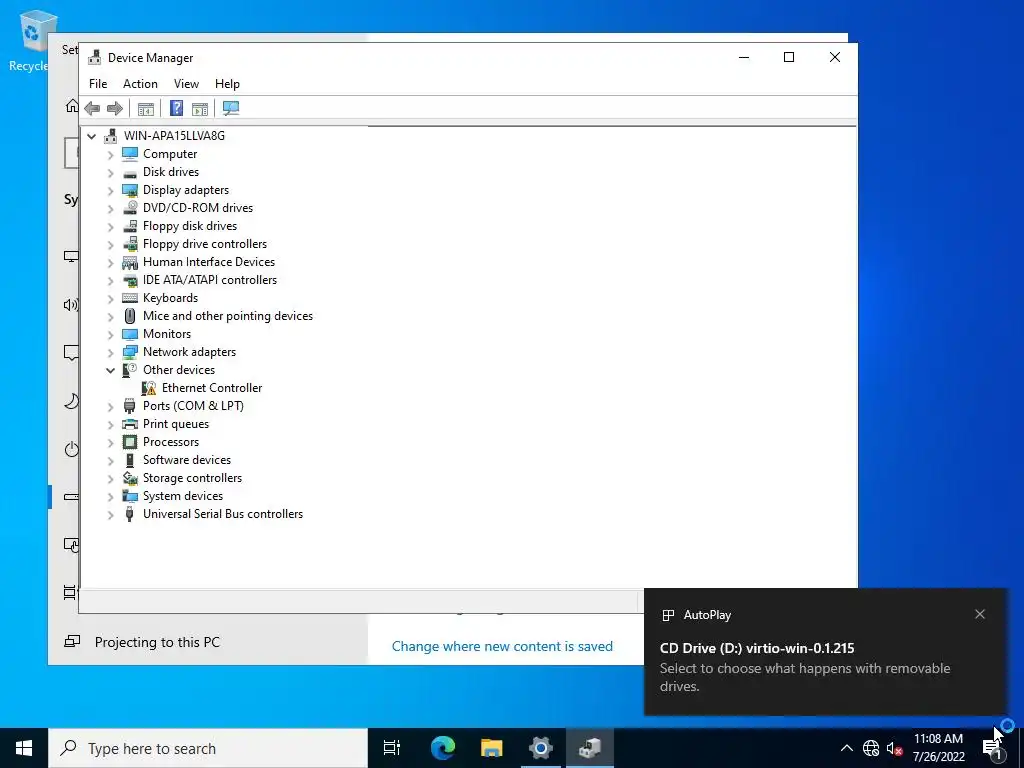Screen dimensions: 1024x768
Task: Click the network globe tray icon
Action: pos(871,748)
